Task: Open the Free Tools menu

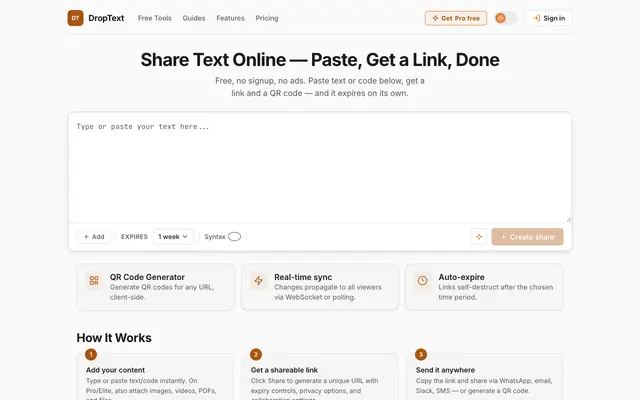Action: tap(155, 18)
